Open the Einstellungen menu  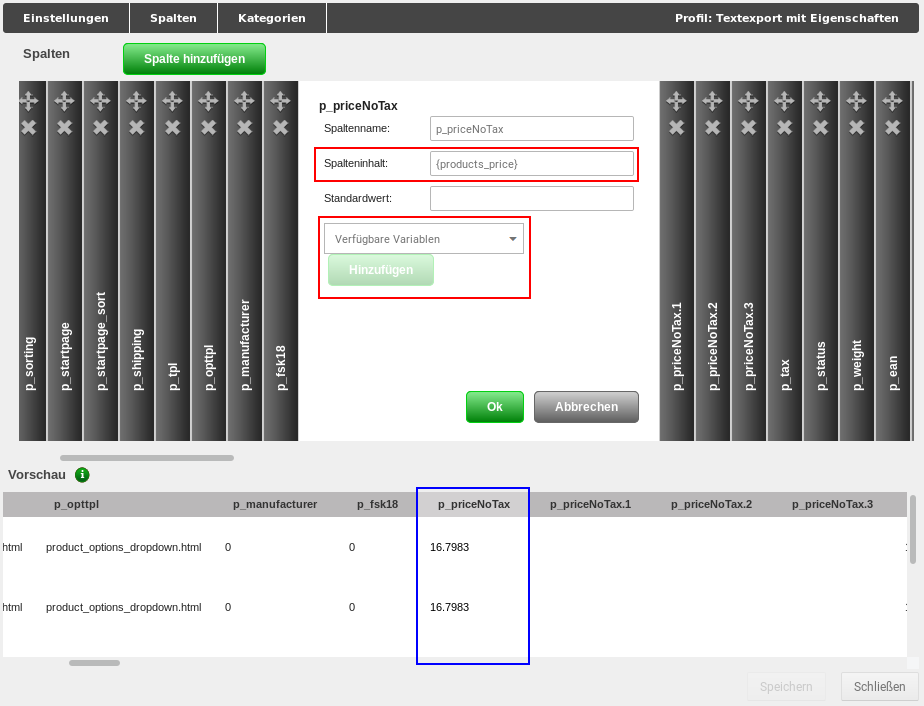[x=65, y=17]
